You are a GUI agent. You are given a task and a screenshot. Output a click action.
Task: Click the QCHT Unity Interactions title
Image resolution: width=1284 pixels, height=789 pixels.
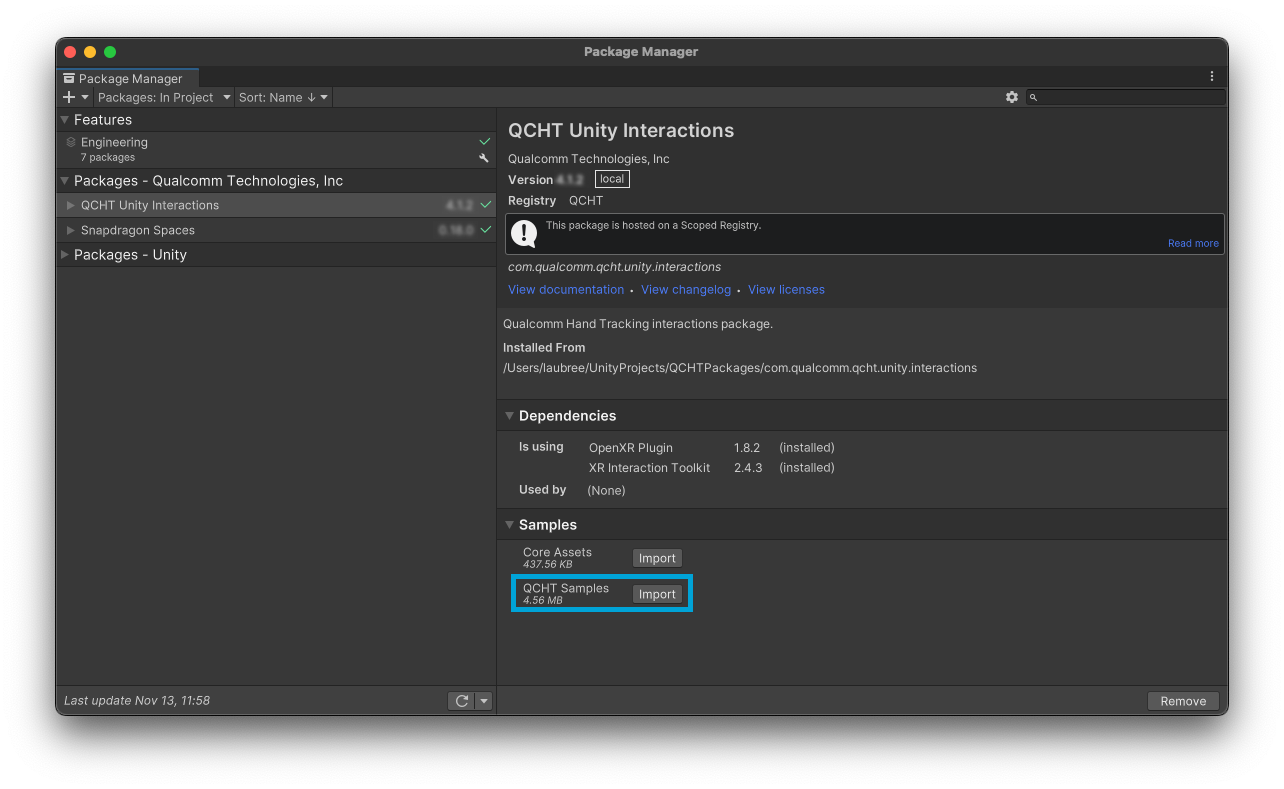[621, 131]
